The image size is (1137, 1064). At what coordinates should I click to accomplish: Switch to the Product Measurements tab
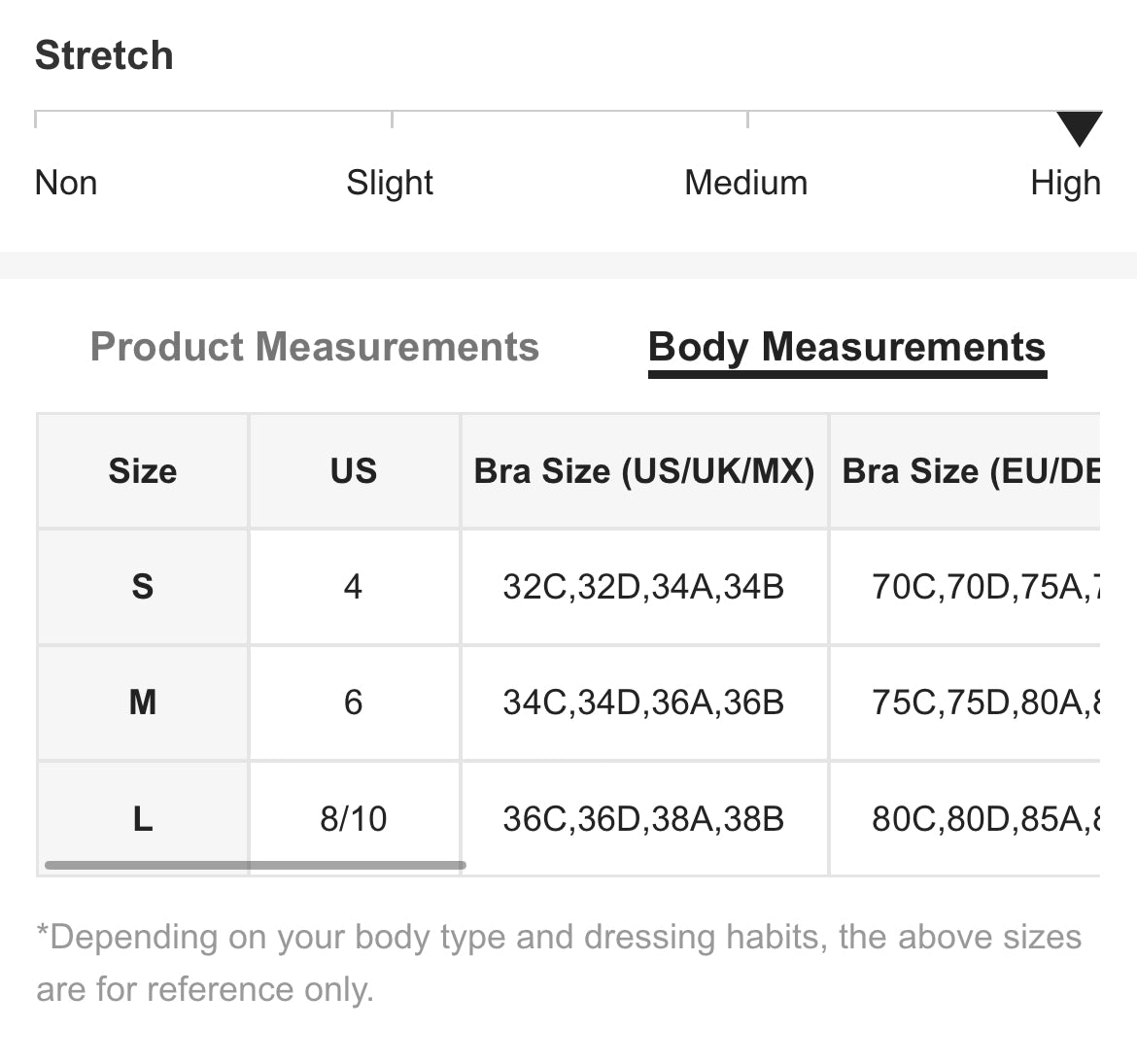click(x=314, y=347)
